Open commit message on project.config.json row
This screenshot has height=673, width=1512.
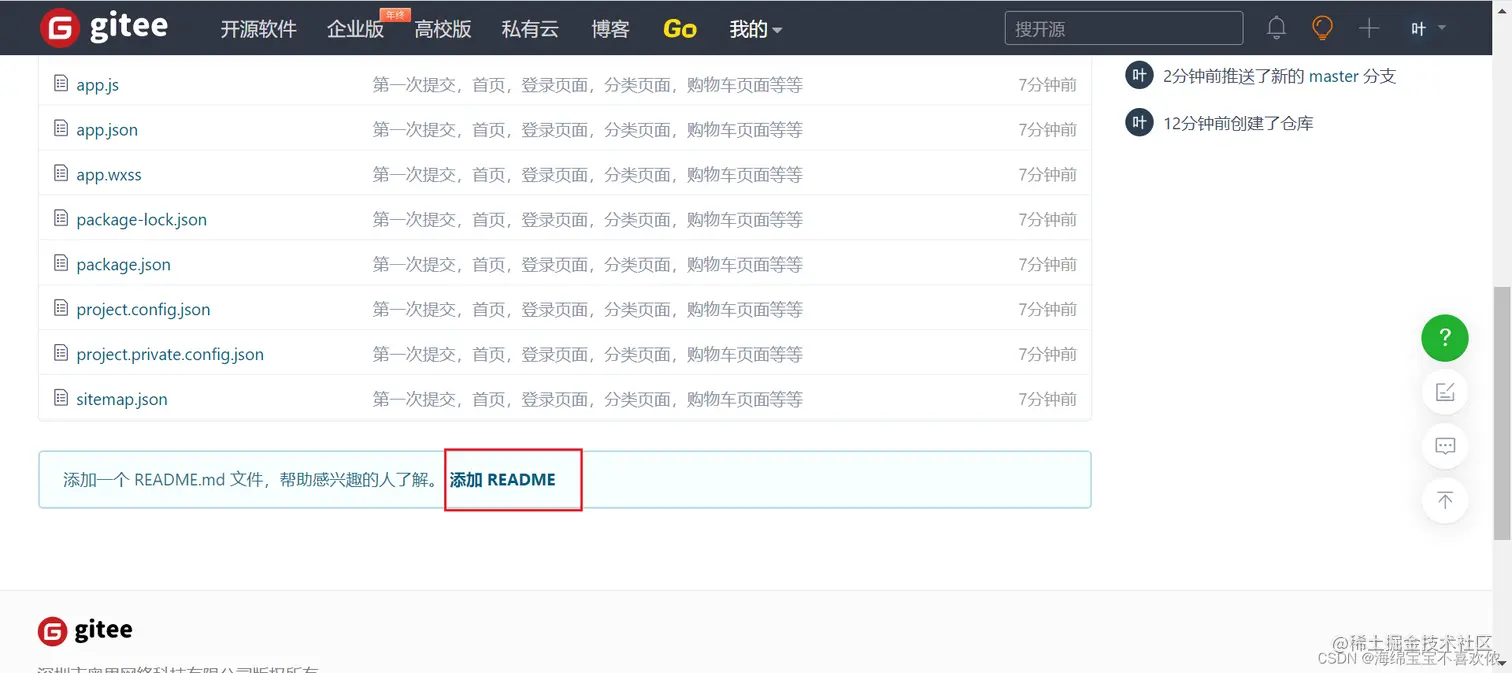coord(588,310)
